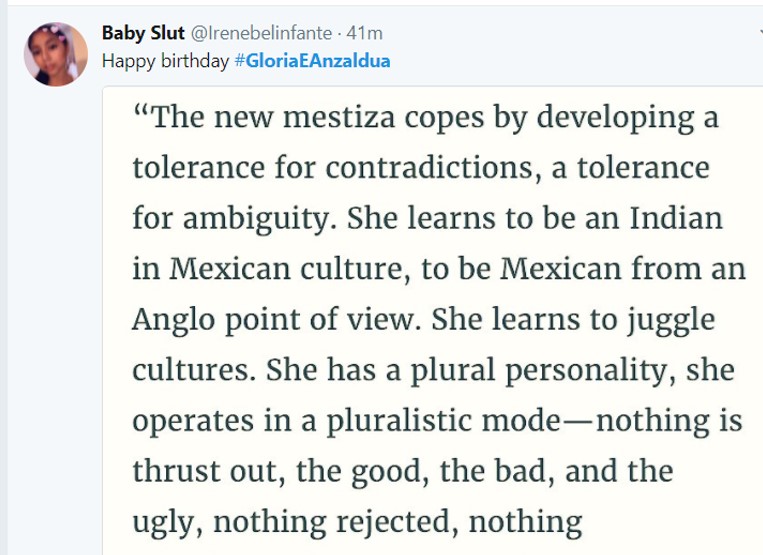Click the word "ugly" in the quote
The width and height of the screenshot is (763, 555).
point(158,523)
